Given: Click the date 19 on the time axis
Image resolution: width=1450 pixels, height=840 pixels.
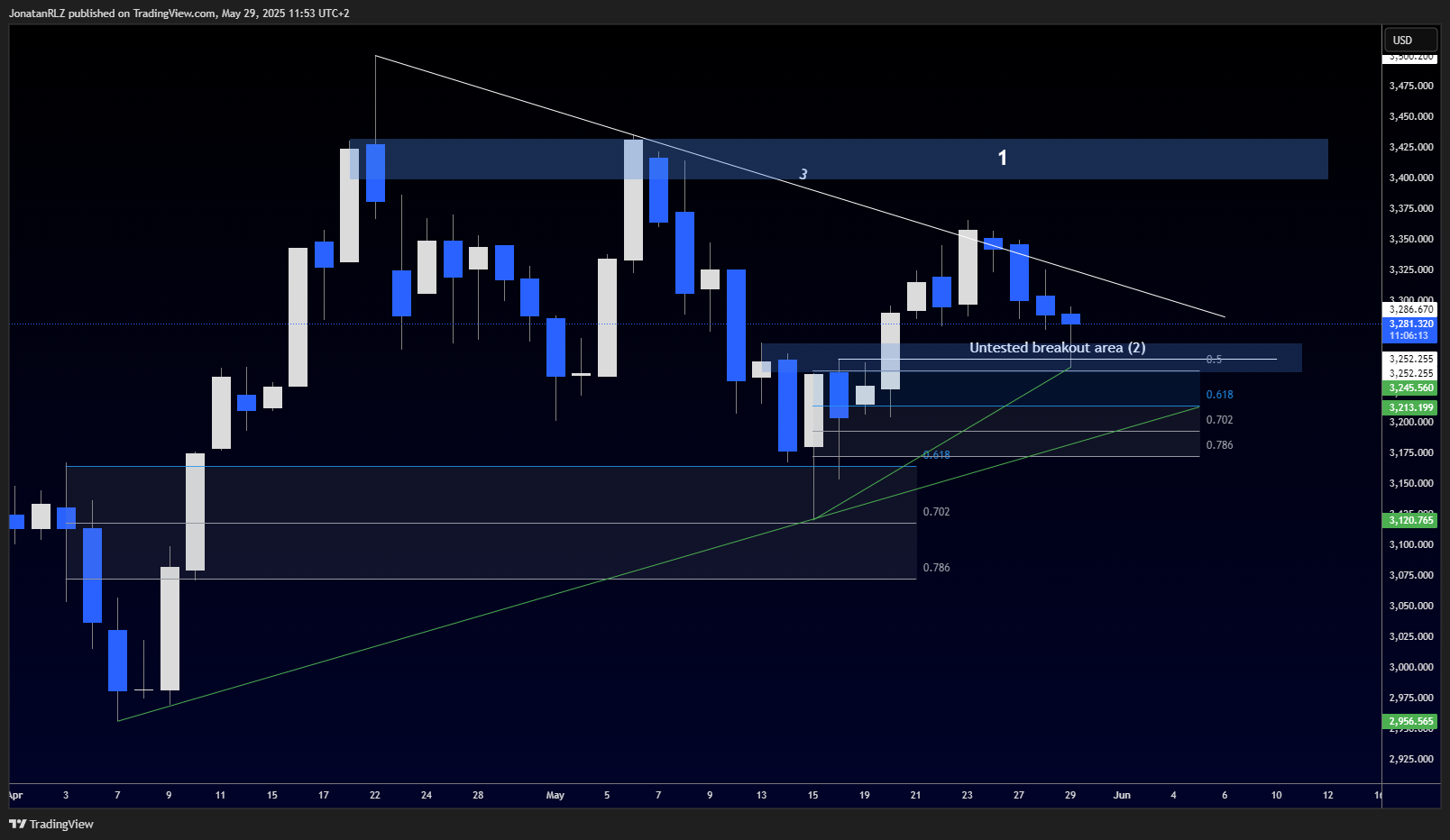Looking at the screenshot, I should (865, 795).
